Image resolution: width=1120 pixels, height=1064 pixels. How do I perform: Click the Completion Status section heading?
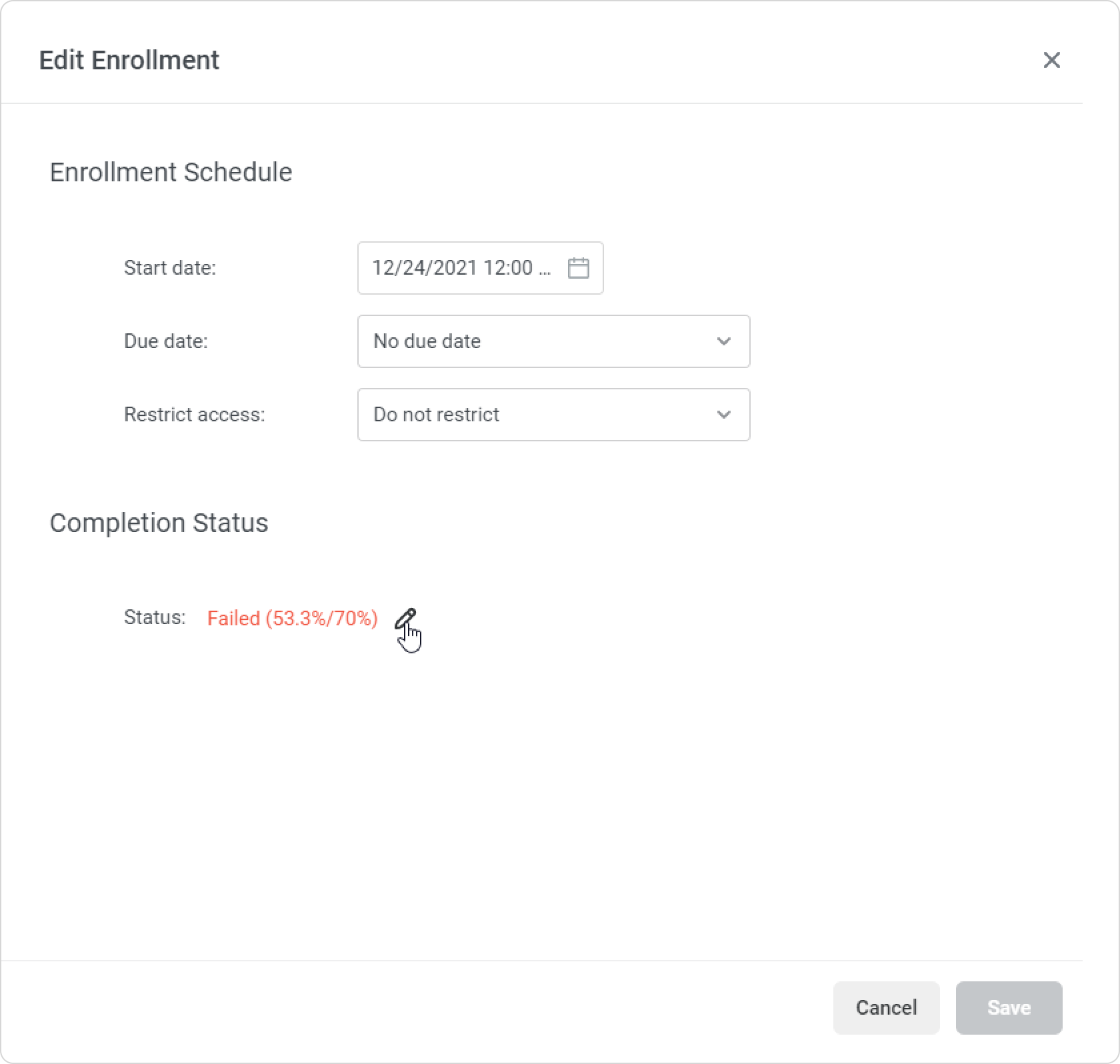coord(159,523)
